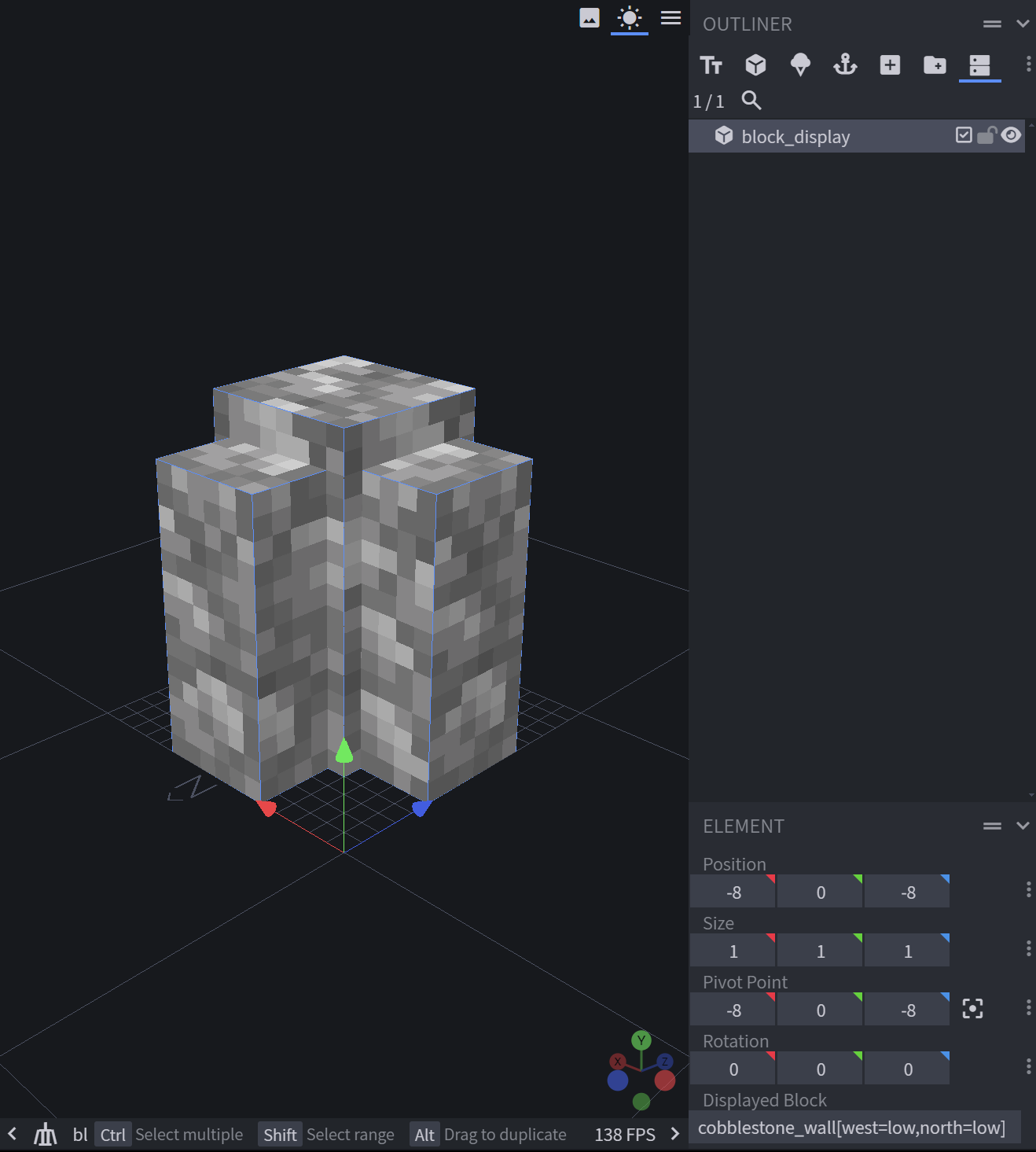
Task: Click the 1 / 1 selection count
Action: 708,101
